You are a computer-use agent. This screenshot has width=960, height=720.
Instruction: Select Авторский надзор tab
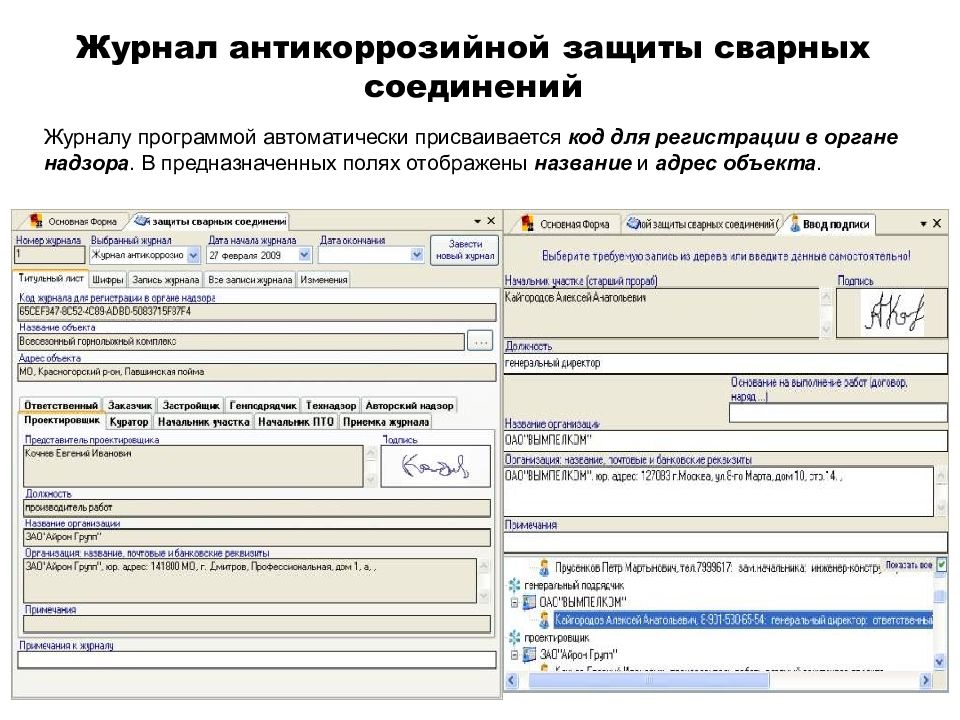(409, 405)
